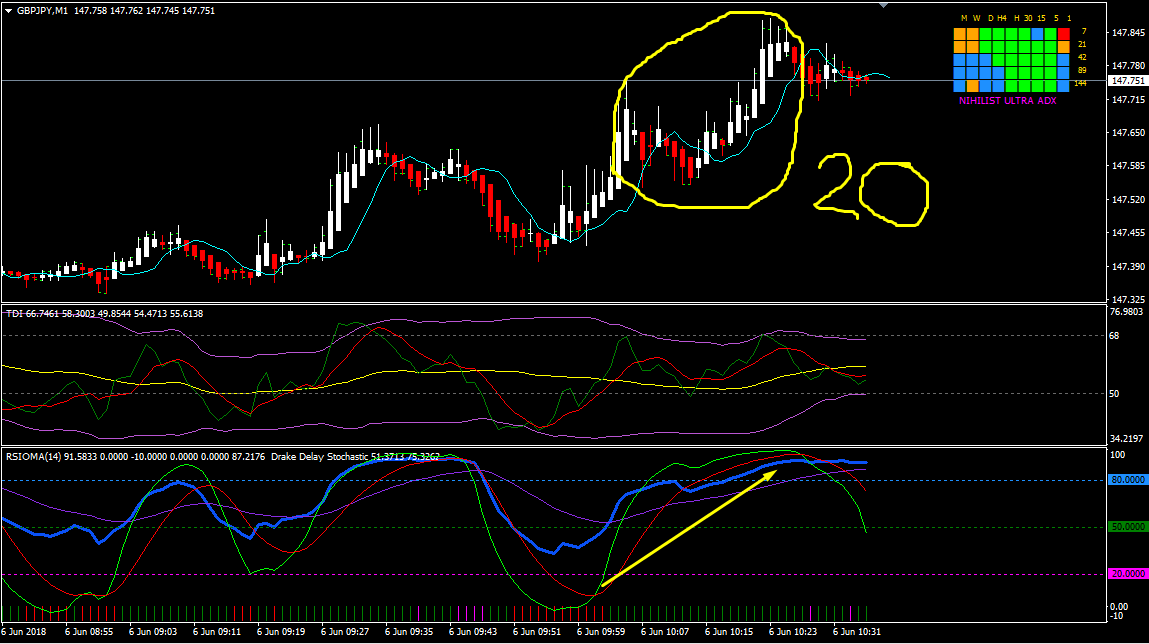Click the magenta 20.0000 level label
Viewport: 1149px width, 644px height.
(1127, 574)
